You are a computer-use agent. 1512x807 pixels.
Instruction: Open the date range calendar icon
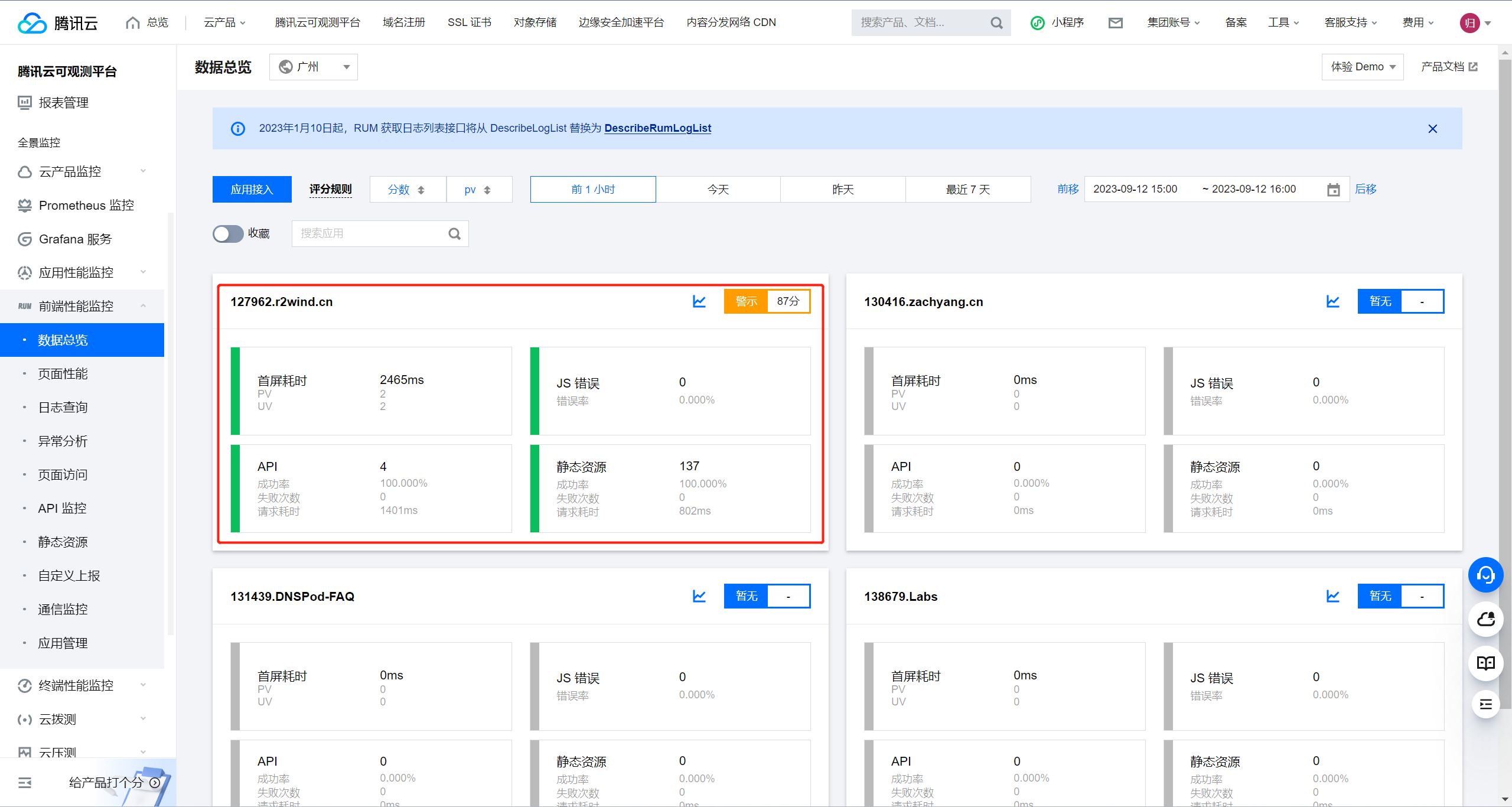pyautogui.click(x=1333, y=190)
